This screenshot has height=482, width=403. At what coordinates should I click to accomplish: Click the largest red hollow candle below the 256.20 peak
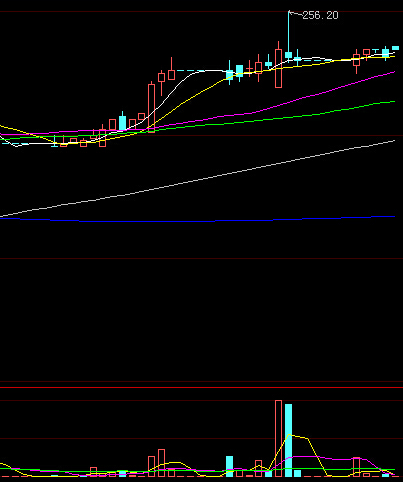click(x=279, y=68)
